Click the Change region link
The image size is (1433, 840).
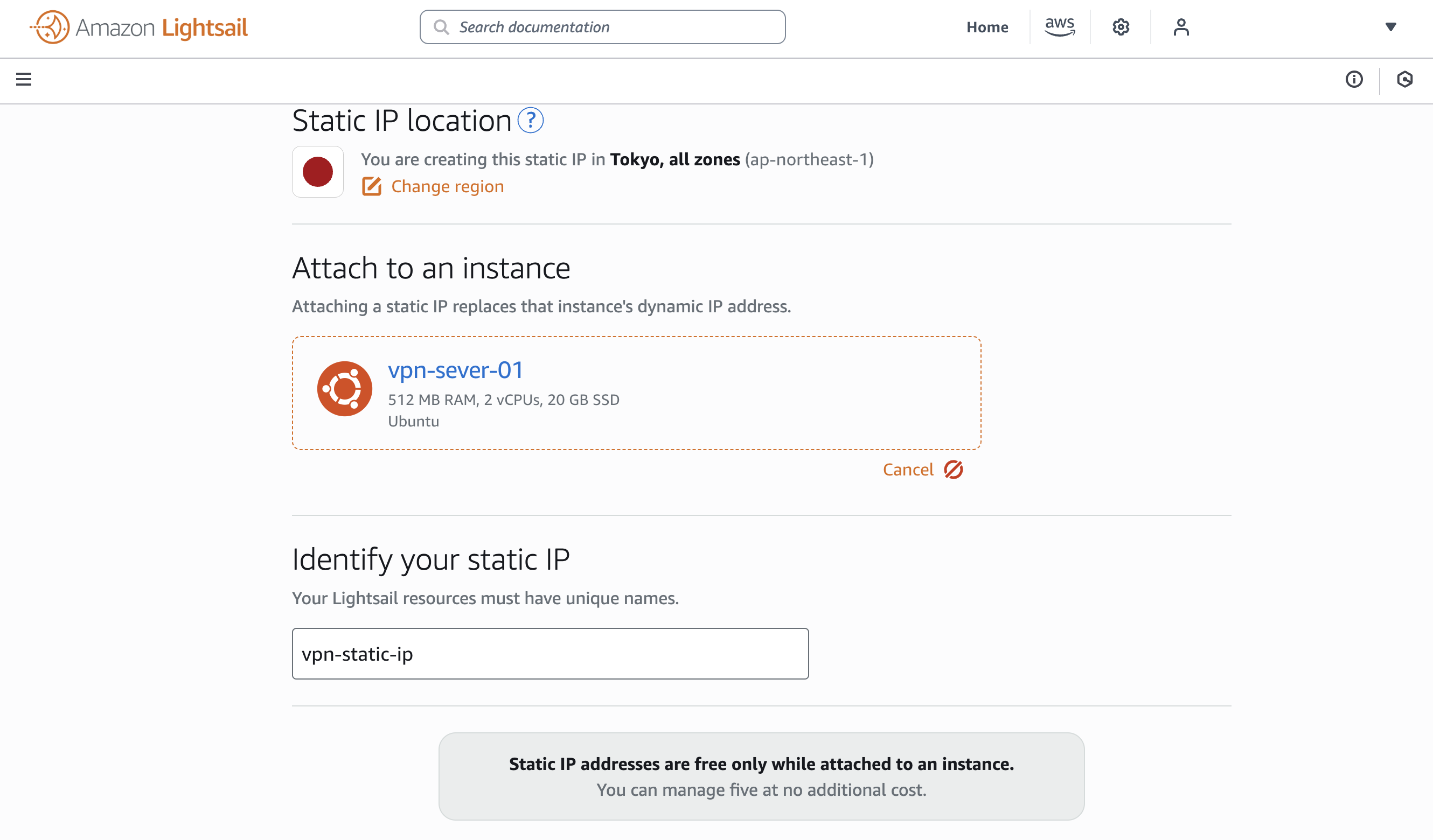tap(448, 186)
